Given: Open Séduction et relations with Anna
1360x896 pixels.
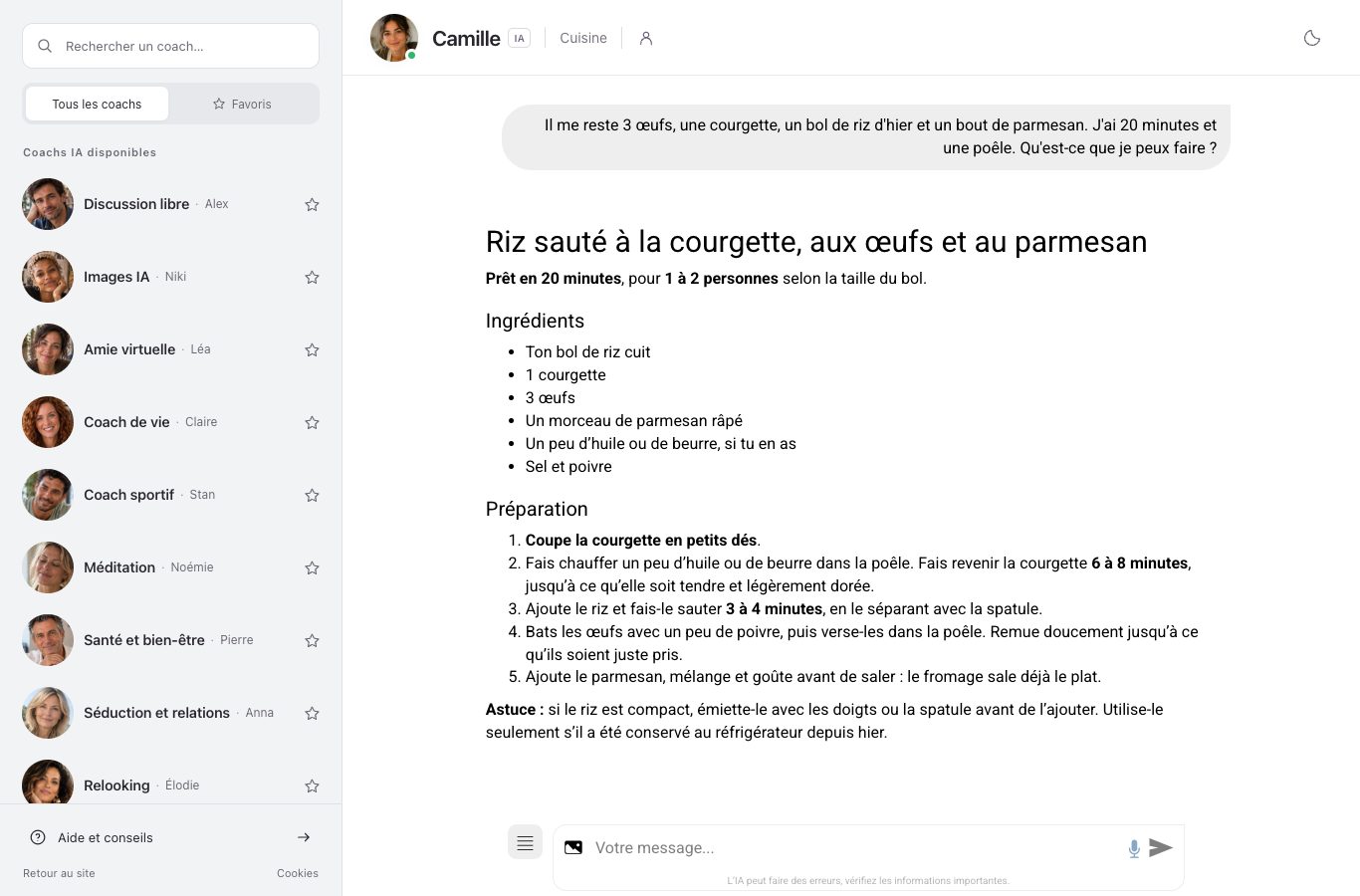Looking at the screenshot, I should coord(171,713).
